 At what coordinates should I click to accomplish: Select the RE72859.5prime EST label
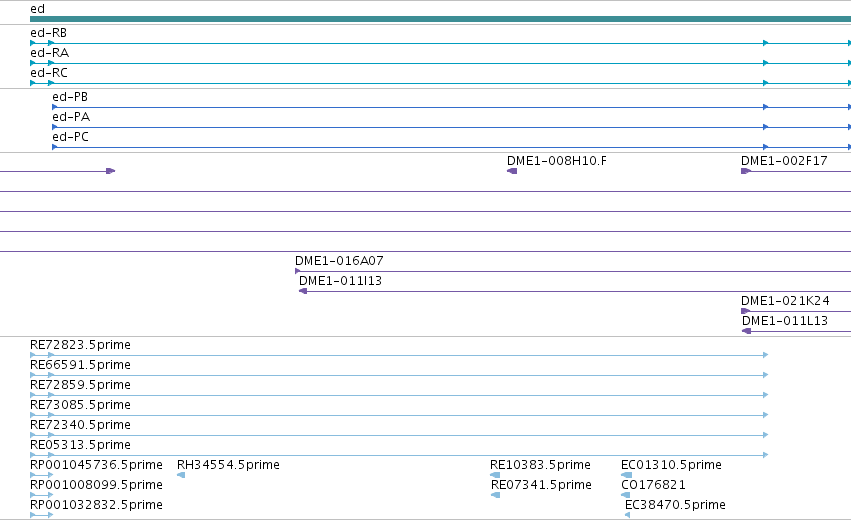point(80,385)
